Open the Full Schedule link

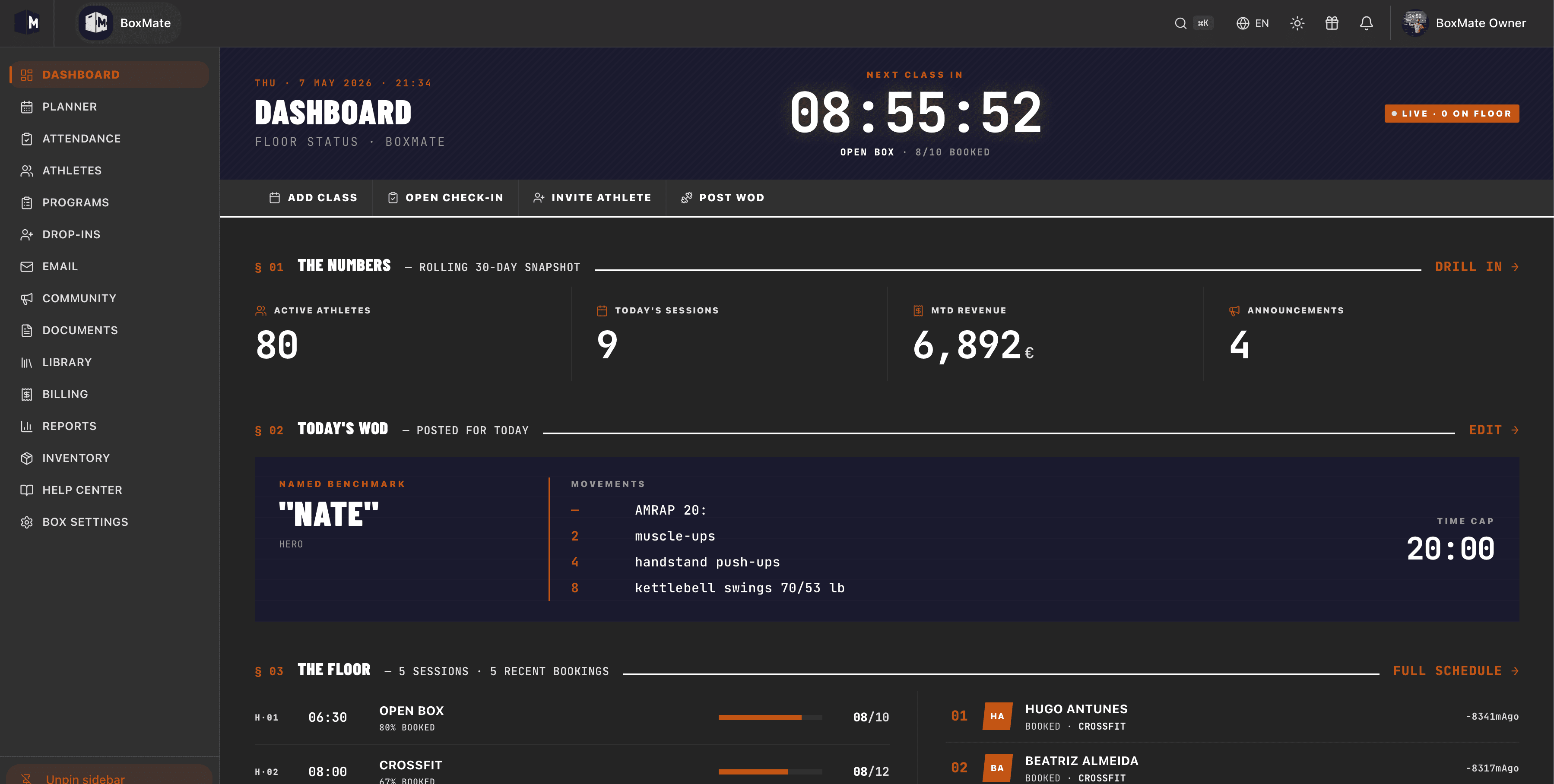(x=1455, y=670)
